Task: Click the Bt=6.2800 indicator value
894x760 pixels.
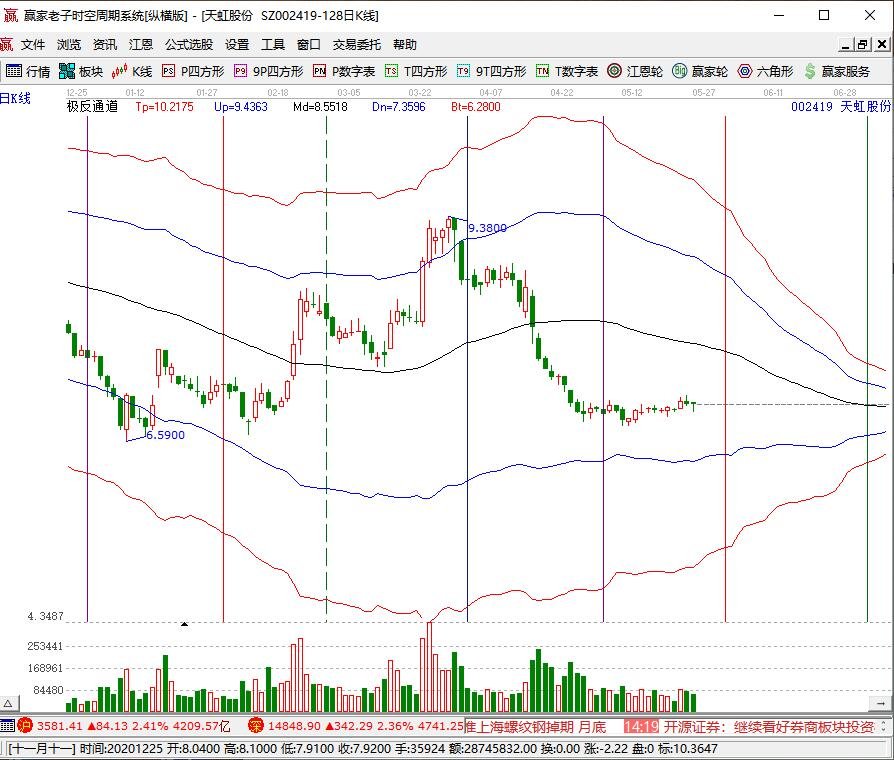Action: [476, 107]
